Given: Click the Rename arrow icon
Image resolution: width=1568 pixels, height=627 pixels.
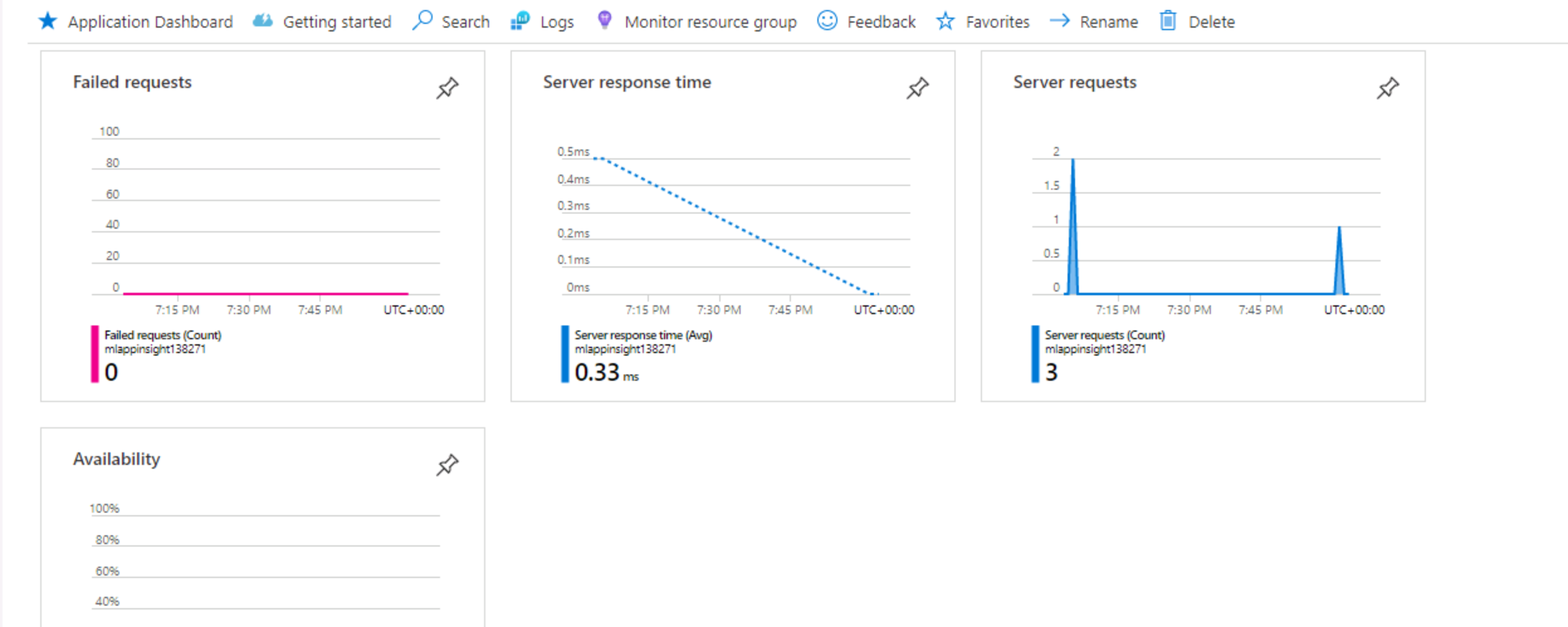Looking at the screenshot, I should (1060, 21).
